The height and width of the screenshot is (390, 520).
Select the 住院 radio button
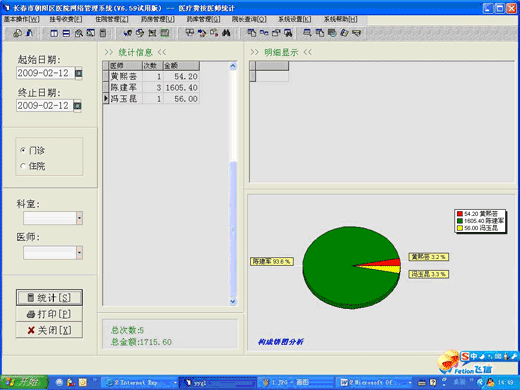click(23, 166)
